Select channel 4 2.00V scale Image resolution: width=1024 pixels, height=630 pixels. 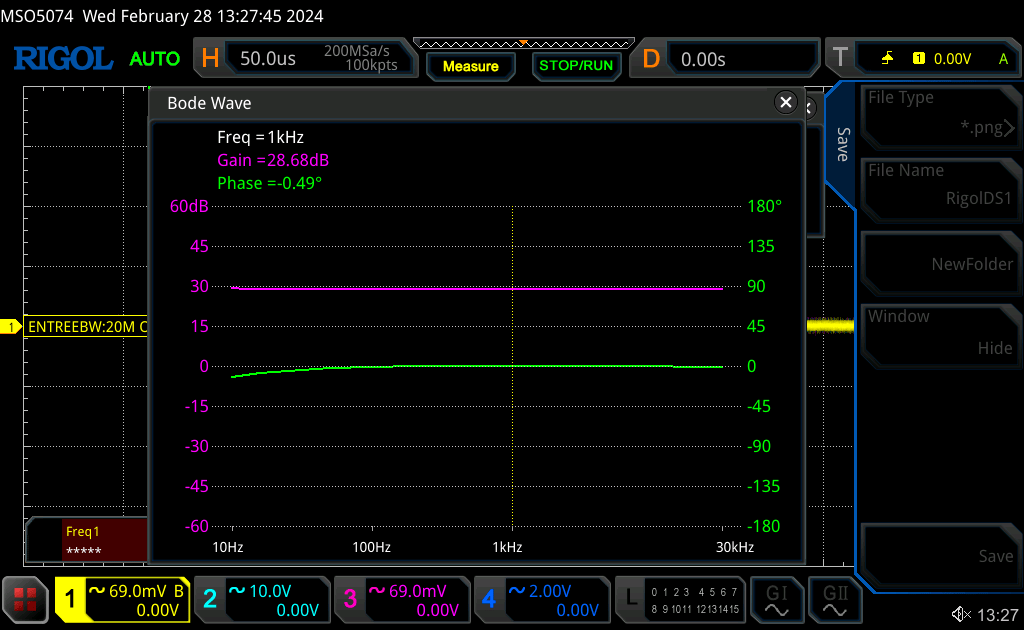coord(549,591)
